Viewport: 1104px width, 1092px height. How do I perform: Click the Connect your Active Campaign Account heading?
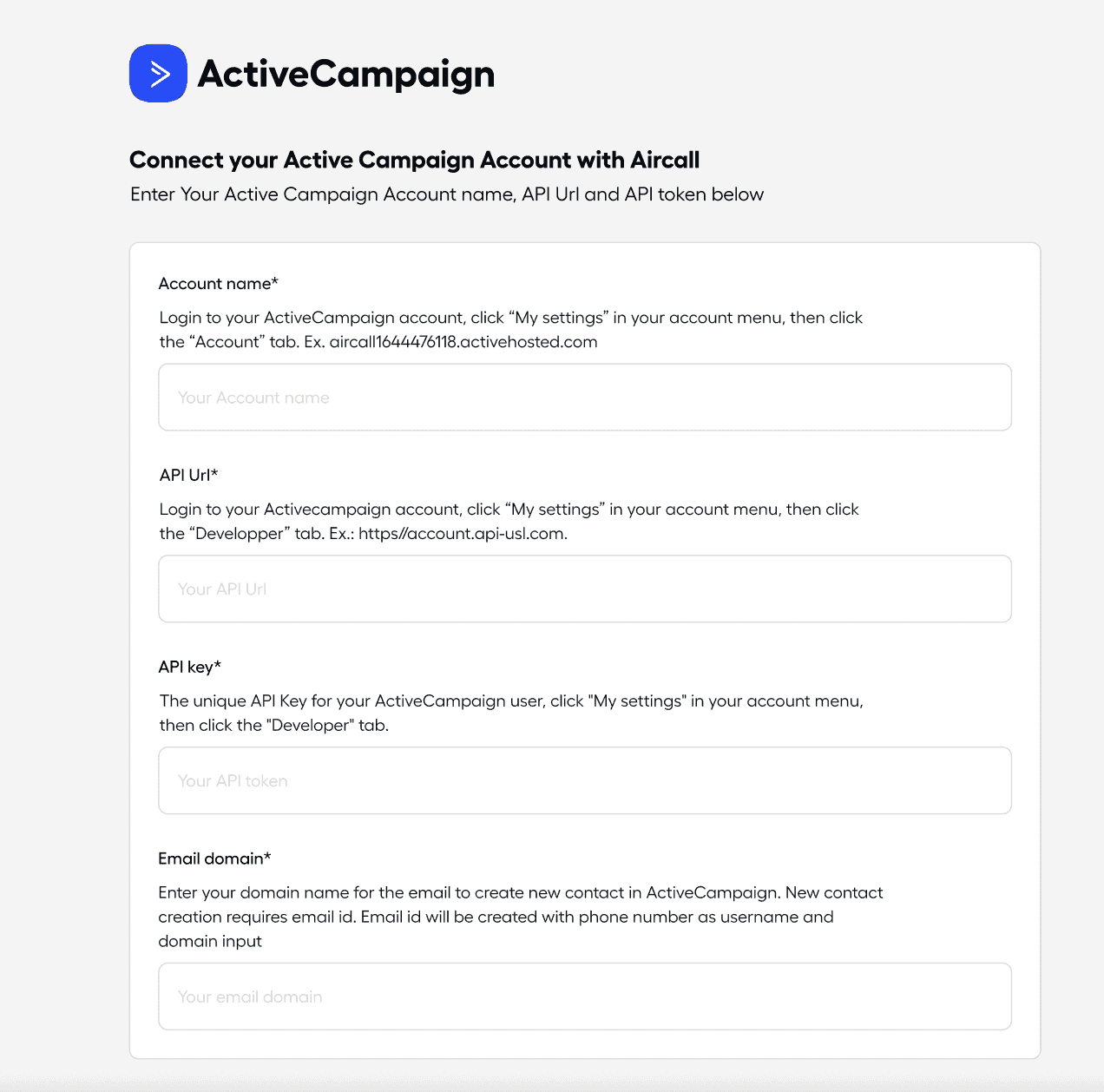pos(414,161)
